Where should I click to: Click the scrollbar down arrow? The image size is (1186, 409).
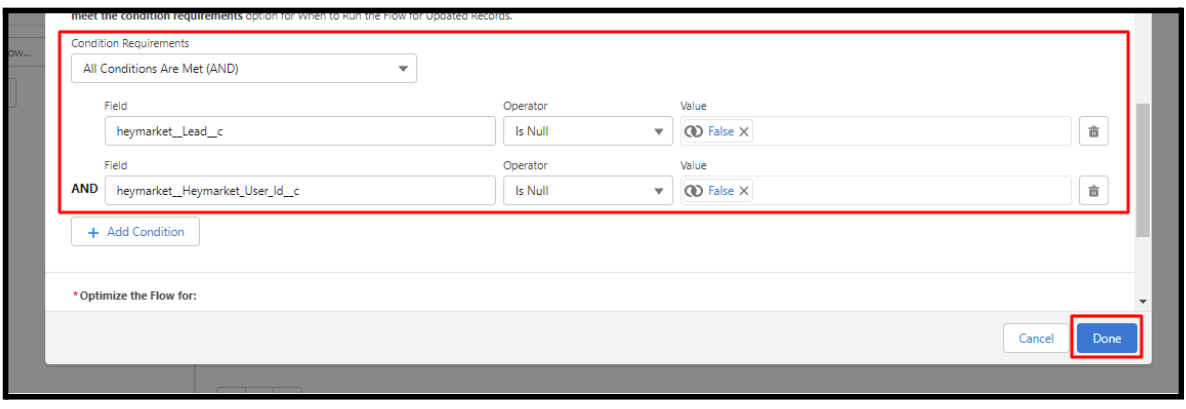click(x=1142, y=301)
